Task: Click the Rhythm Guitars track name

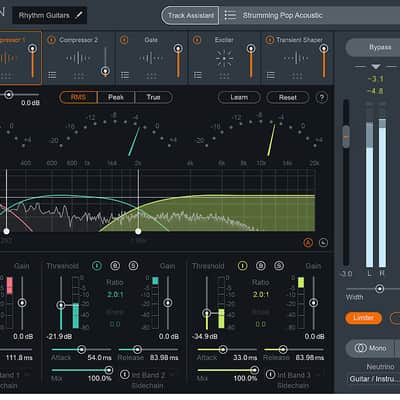Action: tap(44, 15)
